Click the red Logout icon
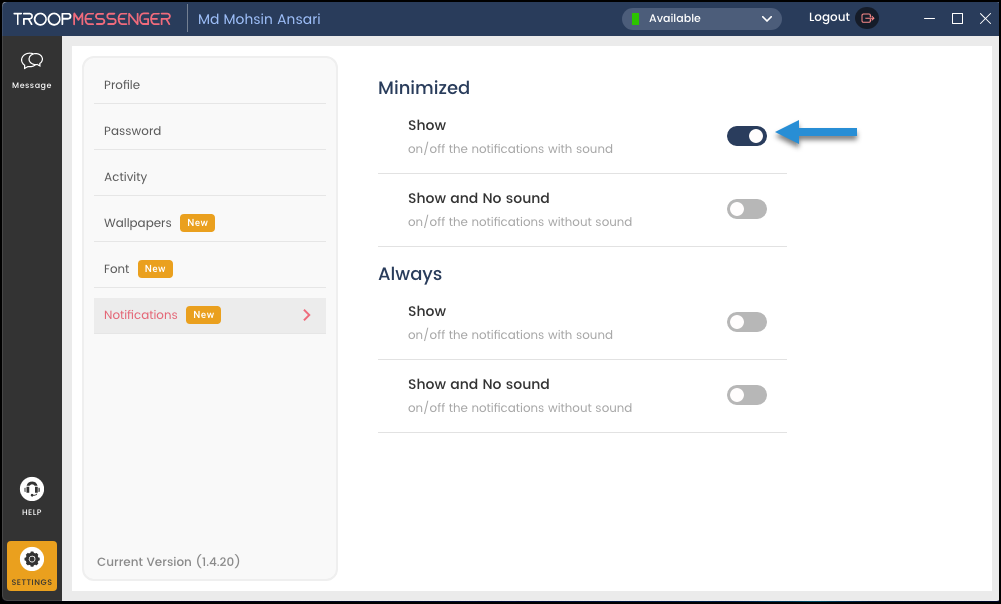 point(867,18)
